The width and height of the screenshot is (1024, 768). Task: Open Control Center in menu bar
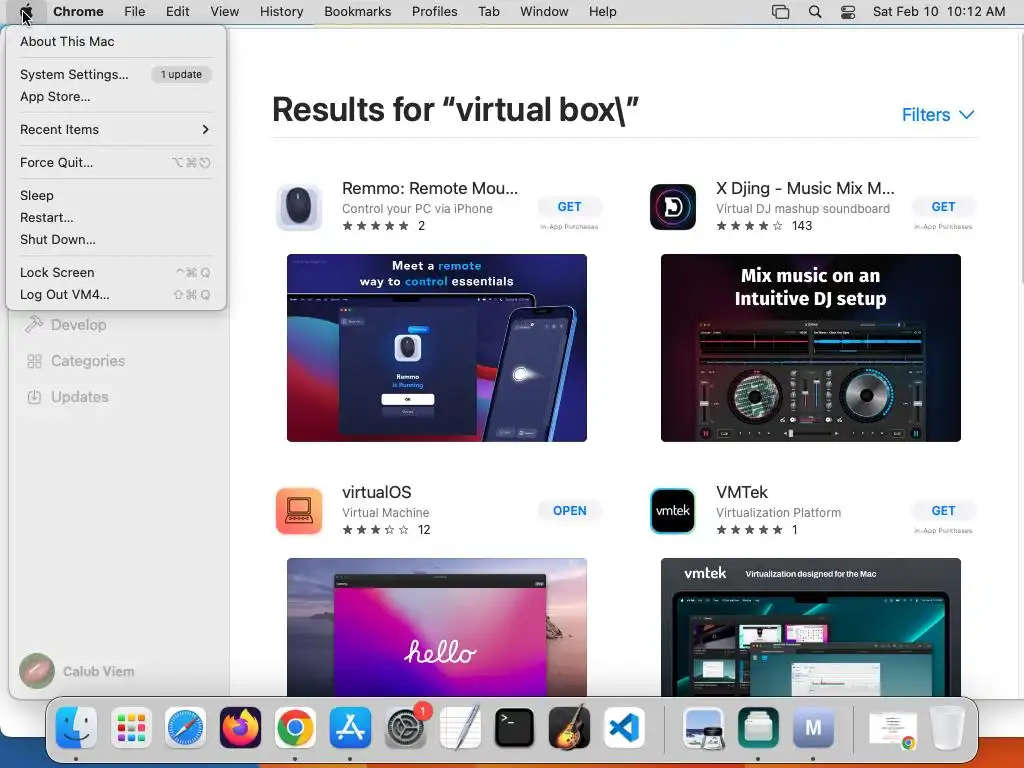[848, 12]
